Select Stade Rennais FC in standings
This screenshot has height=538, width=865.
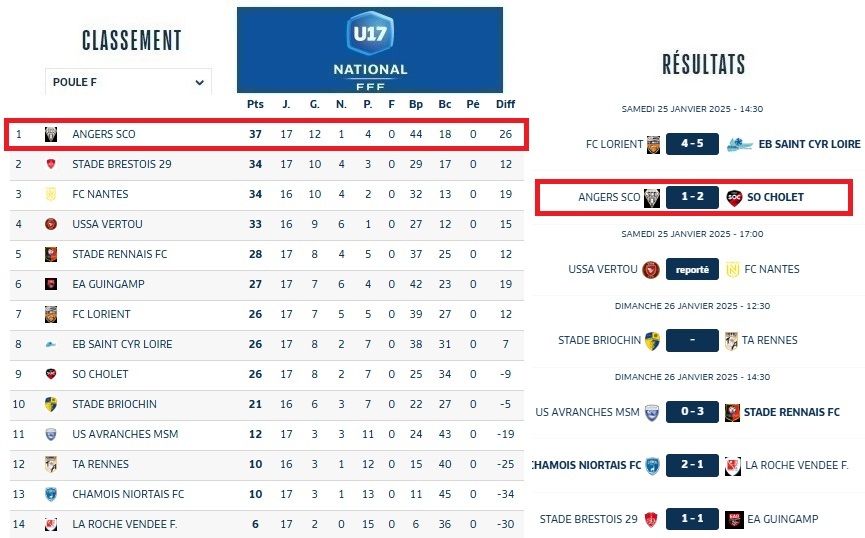[119, 254]
